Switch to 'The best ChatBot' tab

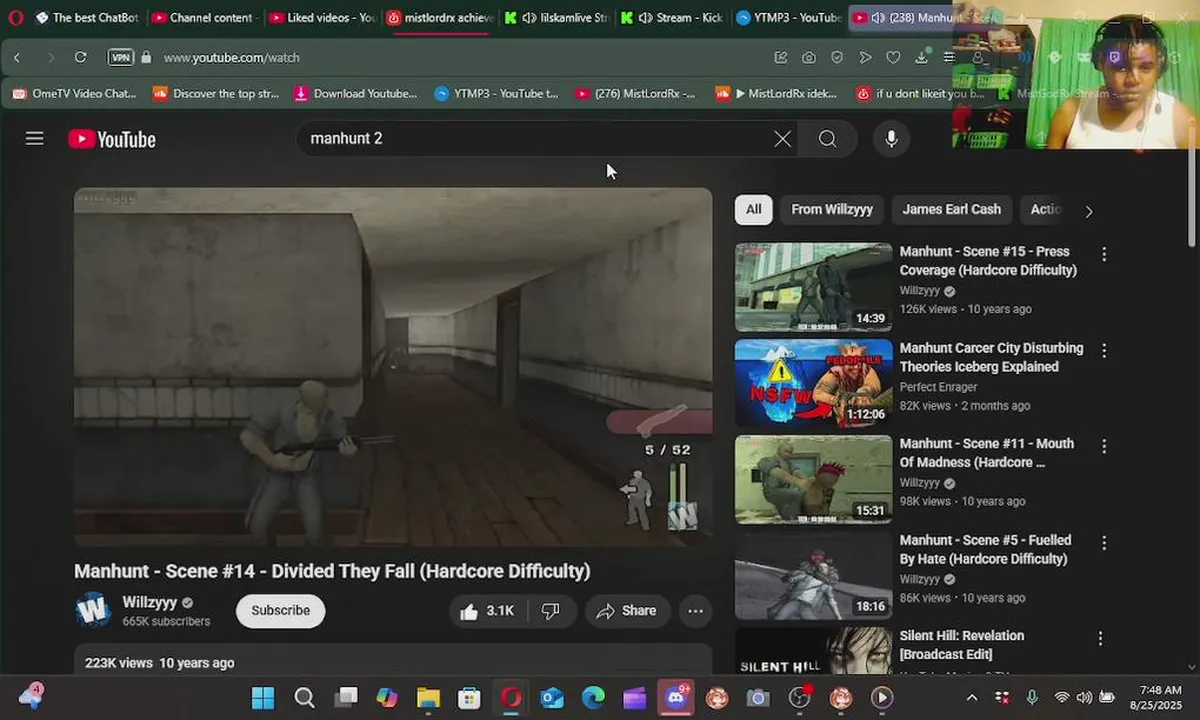click(x=87, y=17)
